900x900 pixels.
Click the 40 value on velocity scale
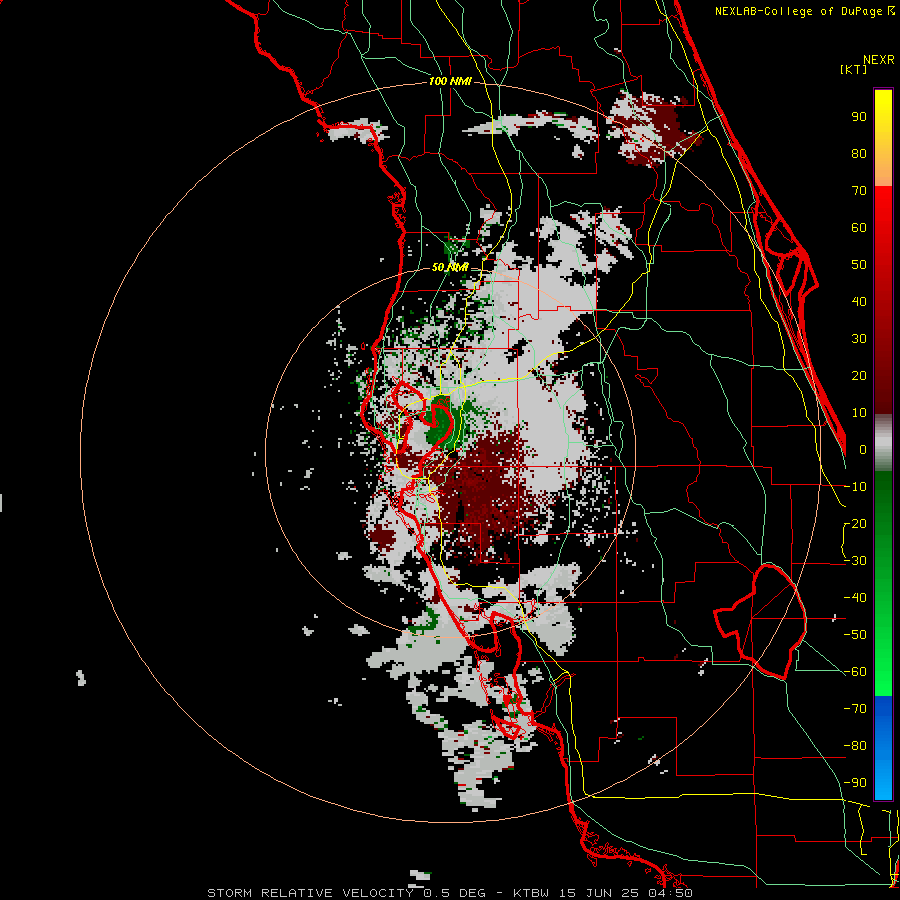click(x=859, y=302)
